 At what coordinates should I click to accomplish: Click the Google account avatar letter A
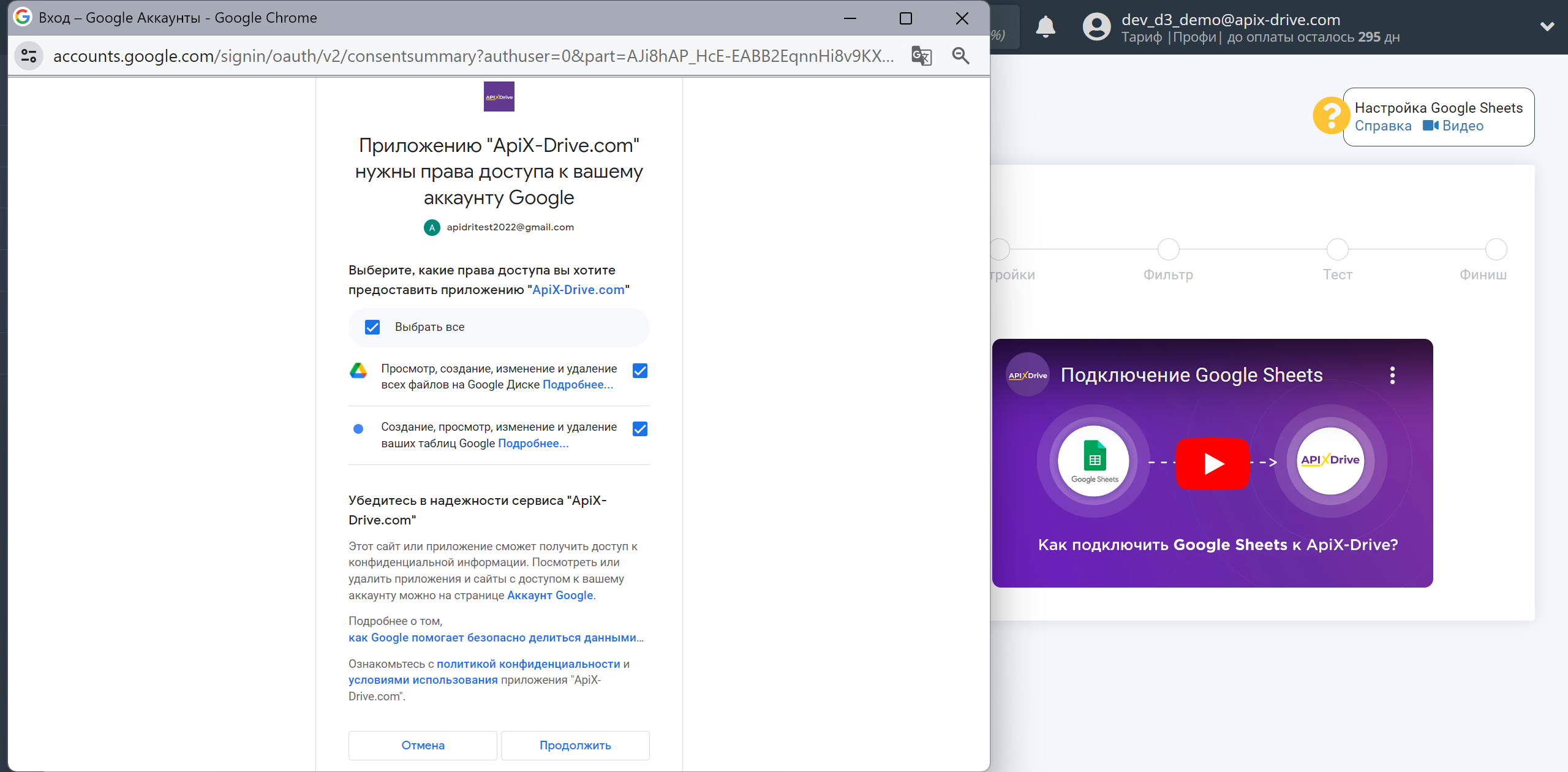pyautogui.click(x=432, y=227)
